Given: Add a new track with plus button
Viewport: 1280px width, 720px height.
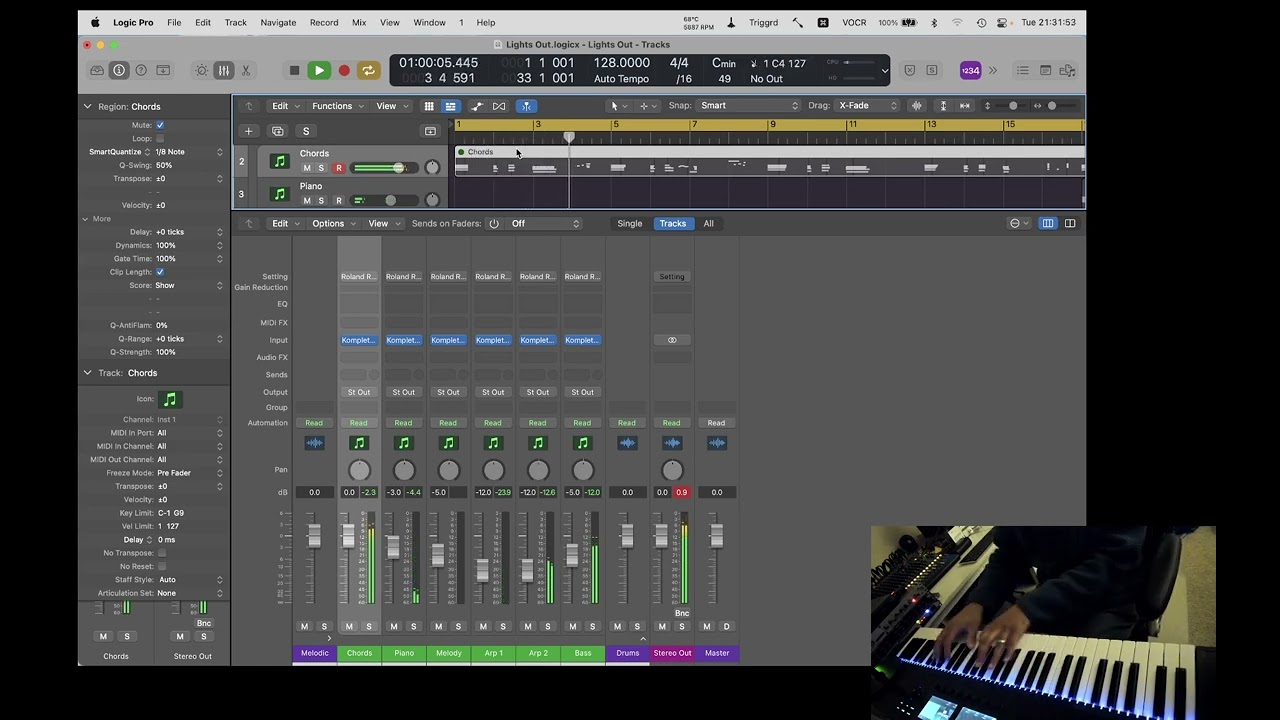Looking at the screenshot, I should [x=248, y=131].
